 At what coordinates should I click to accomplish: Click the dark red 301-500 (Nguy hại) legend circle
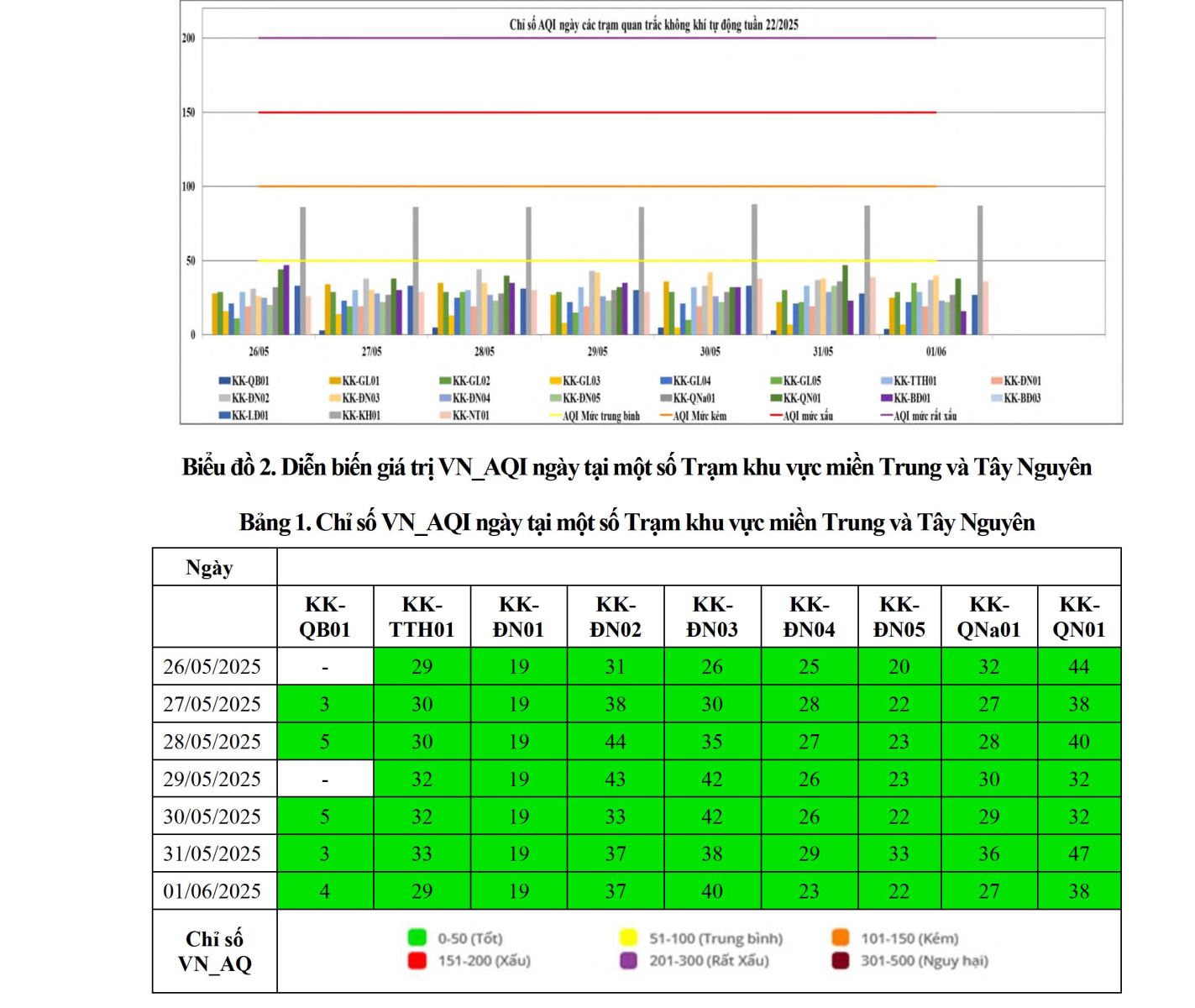840,961
